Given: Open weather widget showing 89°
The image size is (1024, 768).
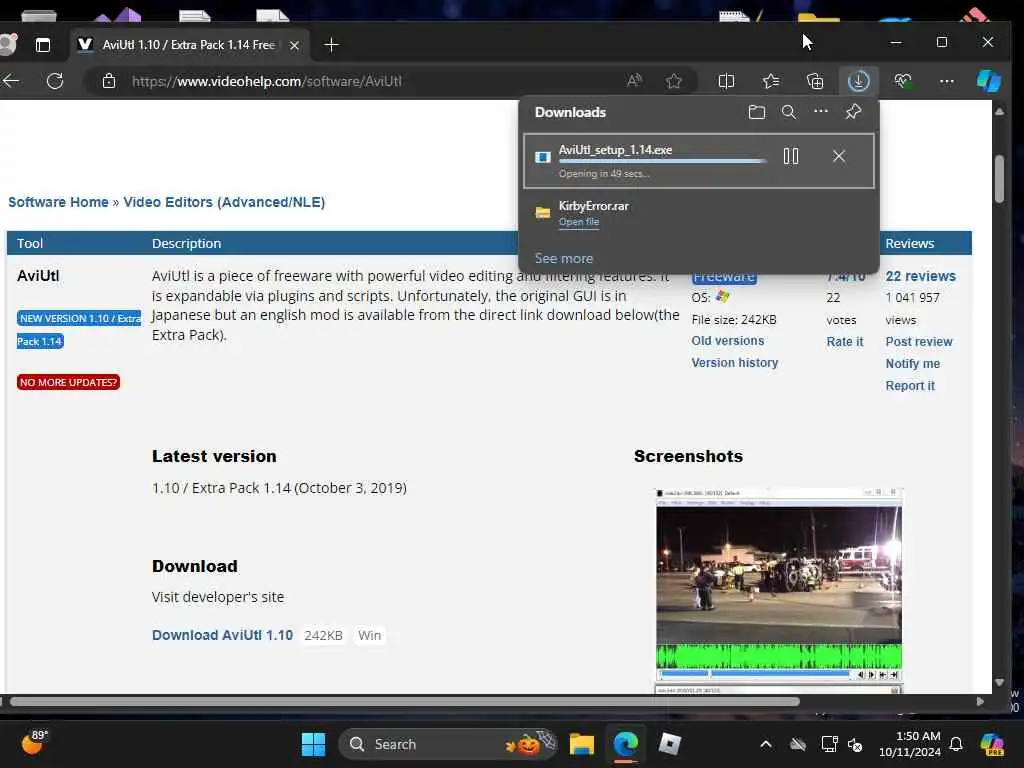Looking at the screenshot, I should click(x=33, y=742).
